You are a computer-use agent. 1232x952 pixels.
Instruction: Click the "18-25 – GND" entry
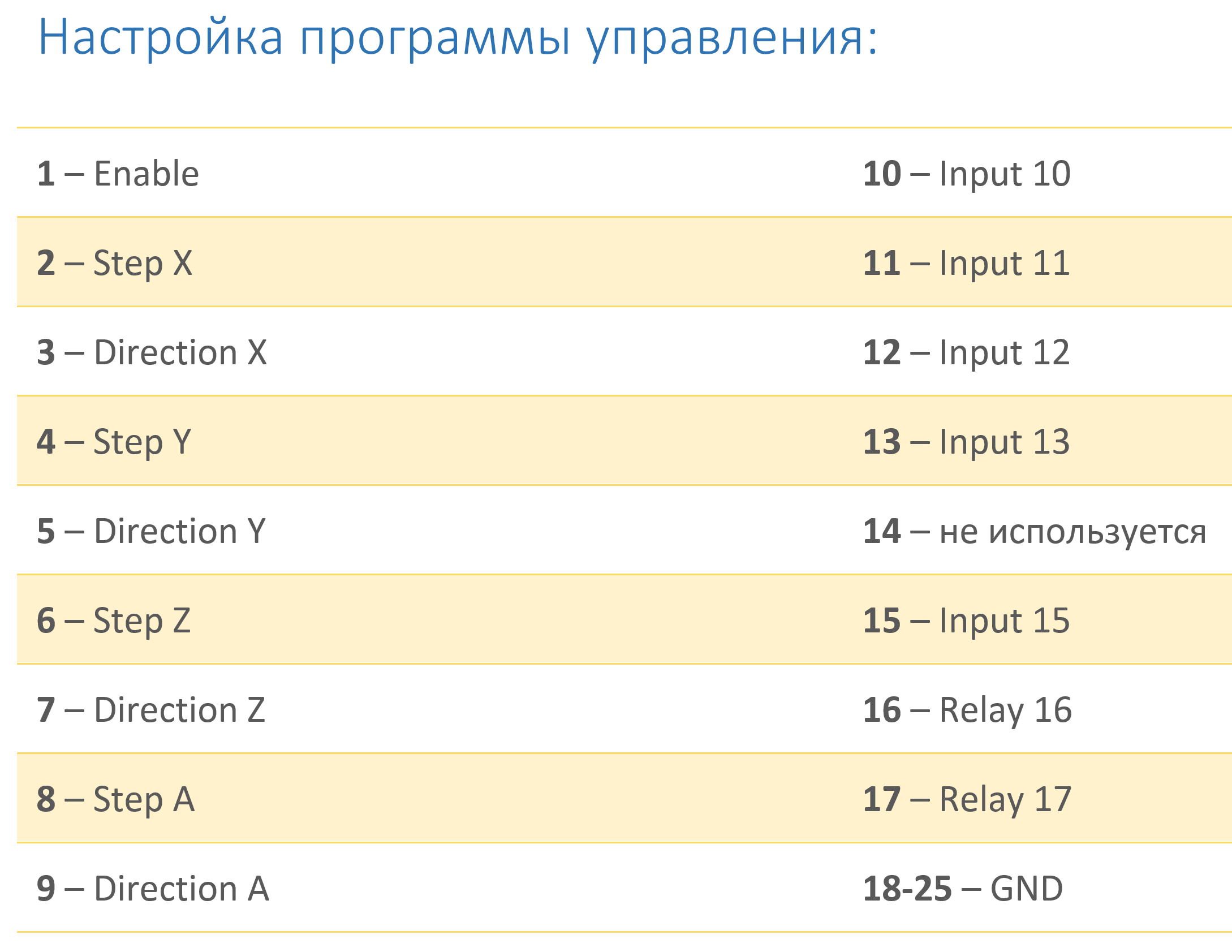[x=963, y=889]
